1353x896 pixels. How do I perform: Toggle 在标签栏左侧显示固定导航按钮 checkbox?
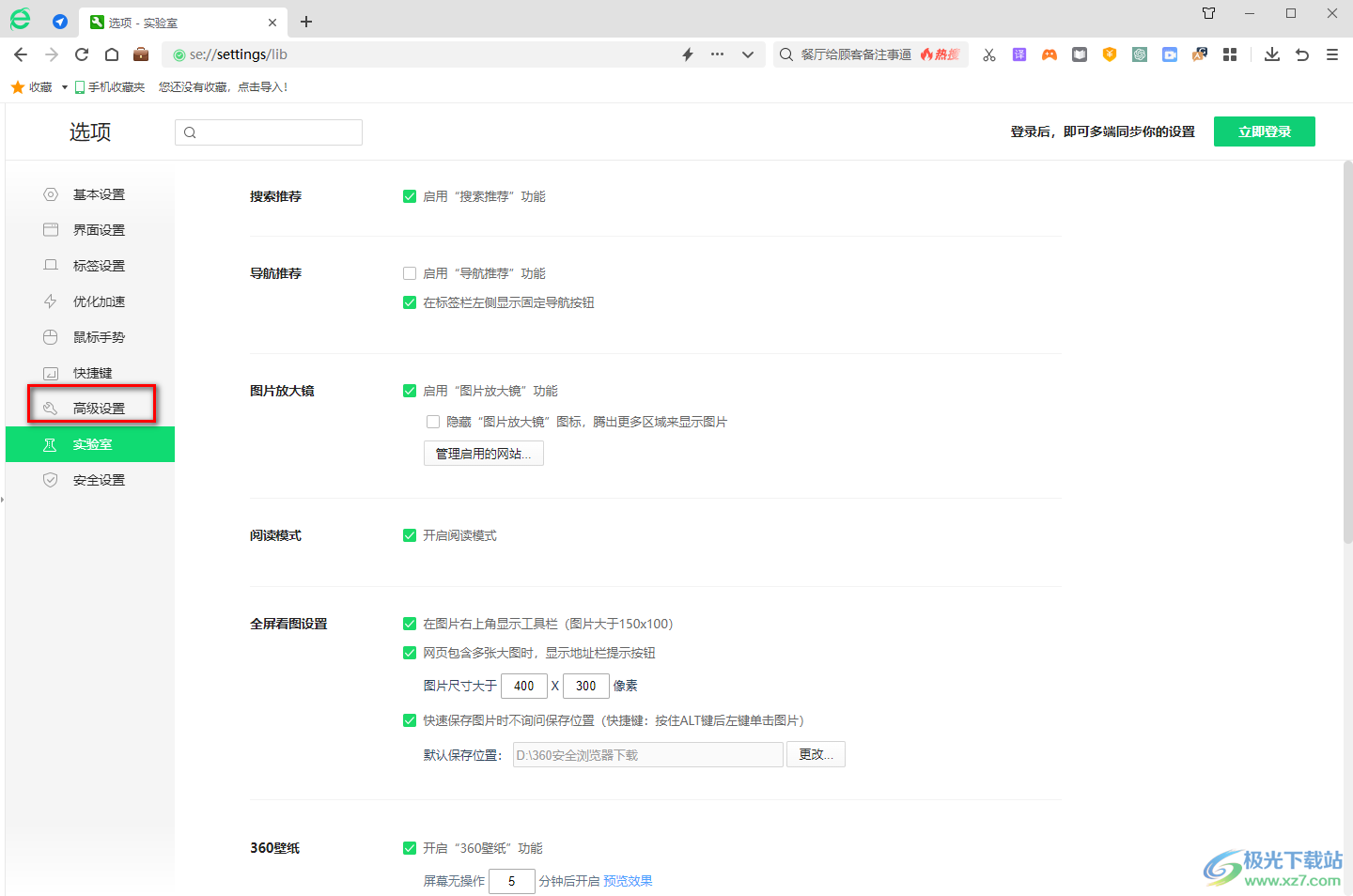410,302
